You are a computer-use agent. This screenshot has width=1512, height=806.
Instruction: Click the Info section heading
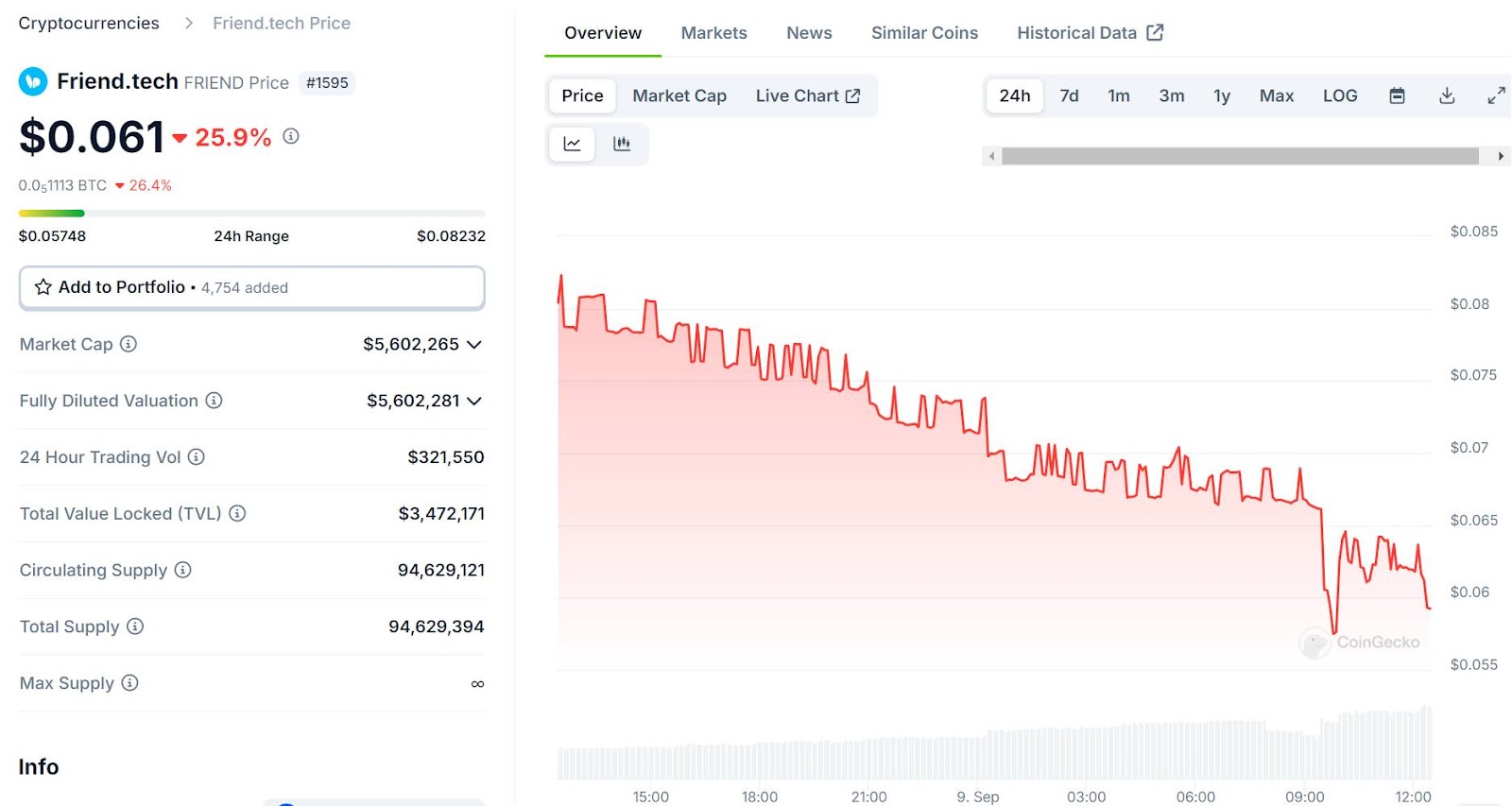(39, 766)
